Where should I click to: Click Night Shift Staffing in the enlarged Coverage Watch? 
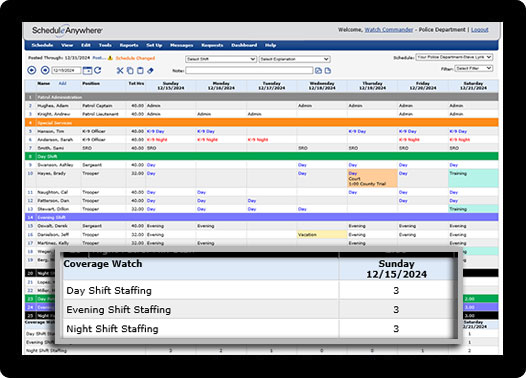pyautogui.click(x=112, y=329)
